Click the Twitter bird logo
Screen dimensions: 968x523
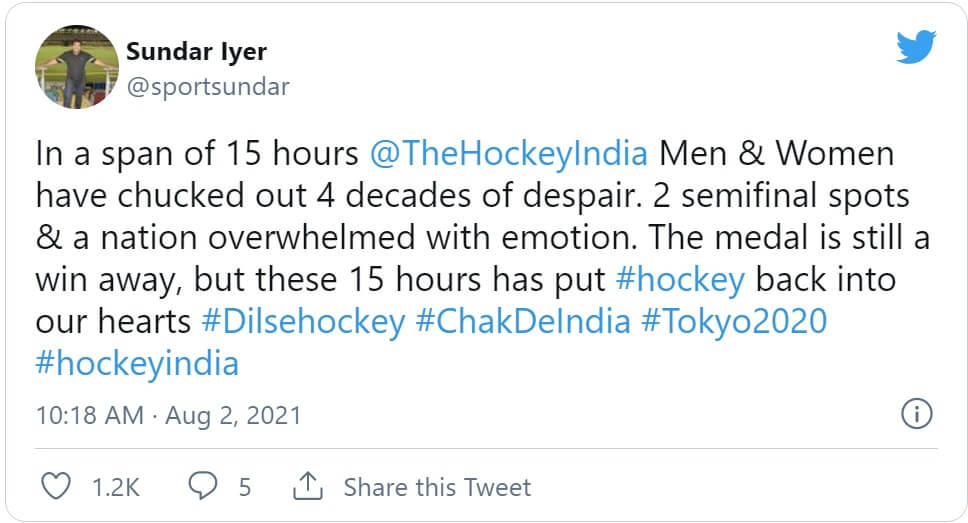(x=915, y=47)
